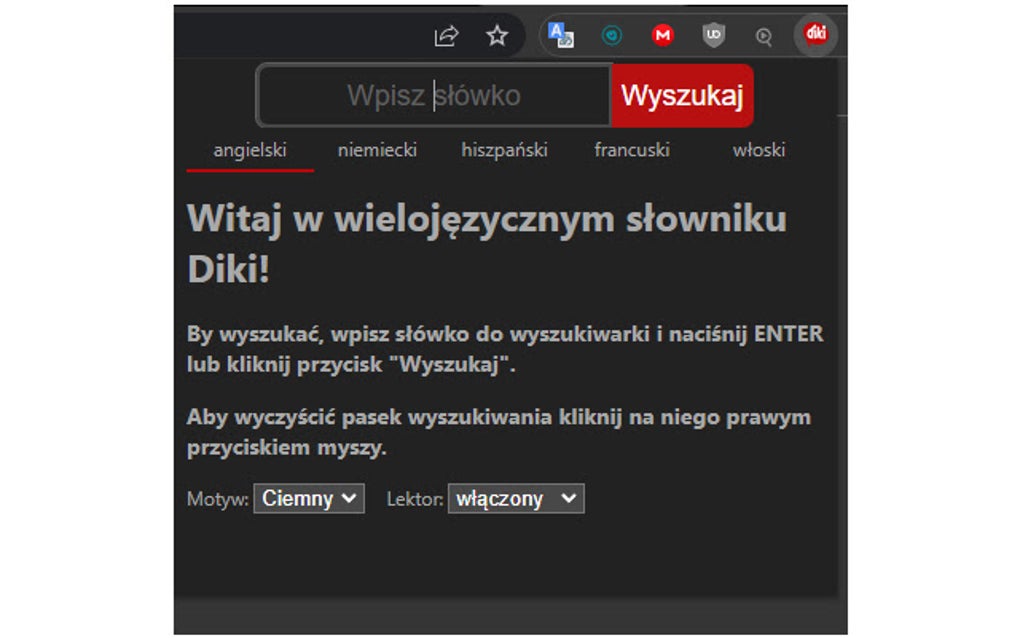1020x638 pixels.
Task: Click the share page icon
Action: (446, 36)
